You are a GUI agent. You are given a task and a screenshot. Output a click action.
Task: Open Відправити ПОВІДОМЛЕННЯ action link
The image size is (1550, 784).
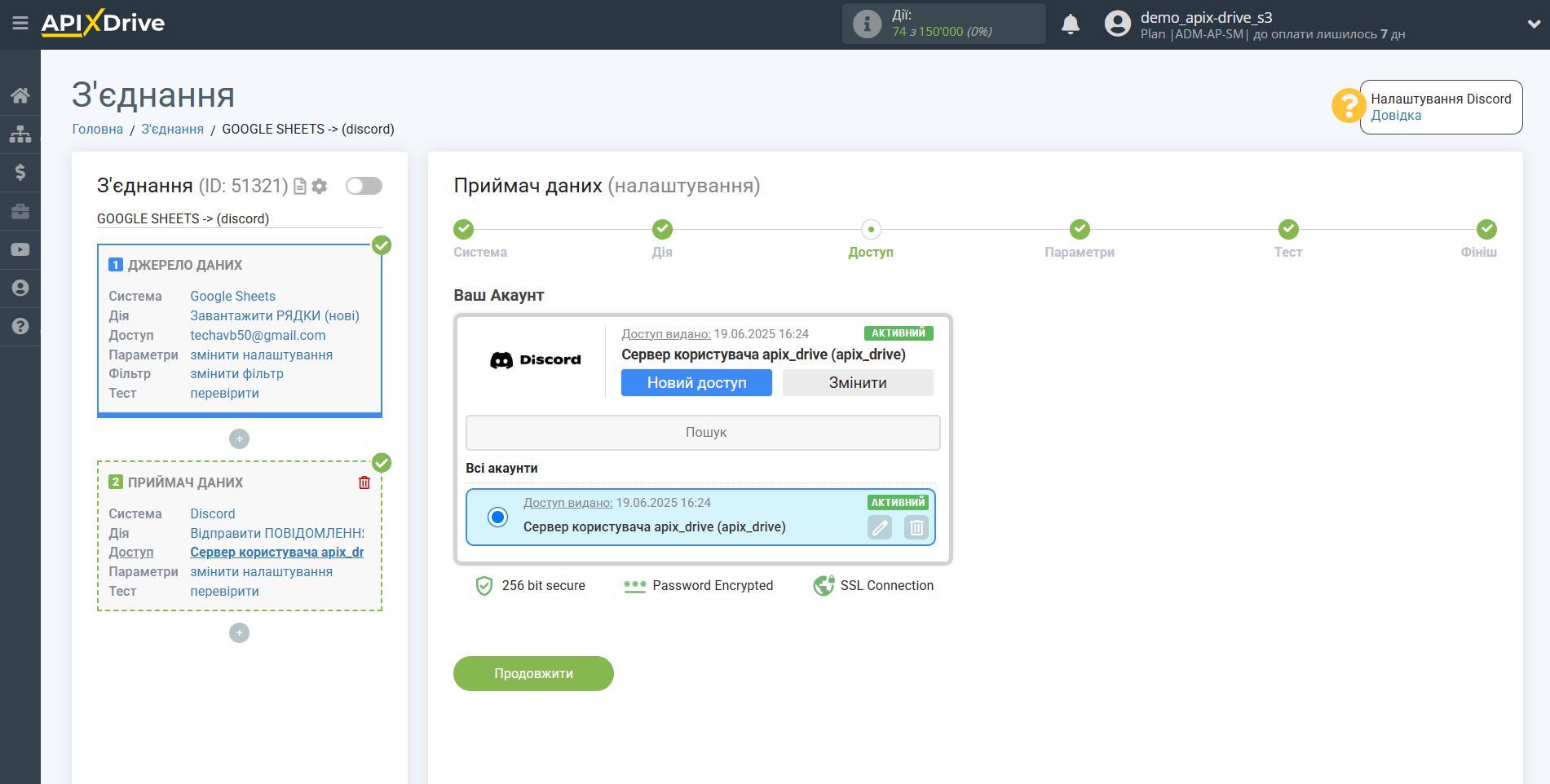(277, 534)
